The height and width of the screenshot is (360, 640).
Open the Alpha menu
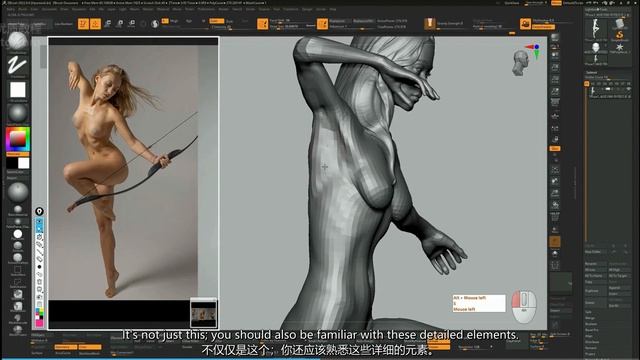(x=11, y=9)
